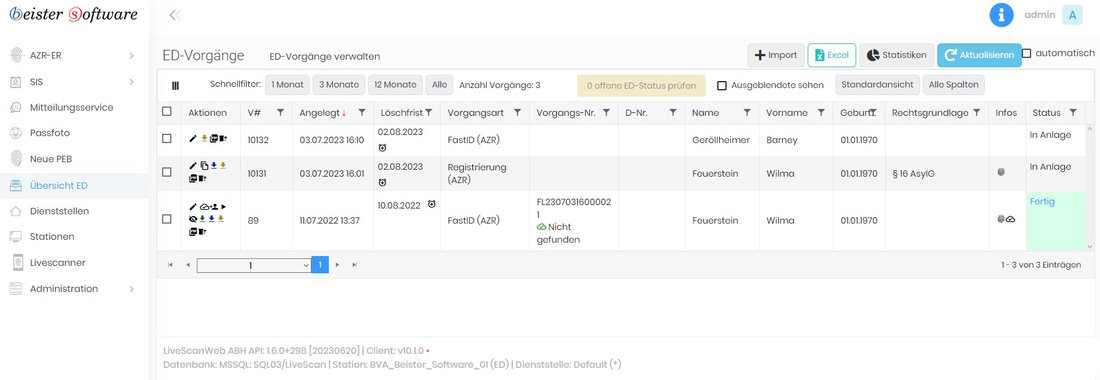Open the Angelegt column filter

[362, 112]
